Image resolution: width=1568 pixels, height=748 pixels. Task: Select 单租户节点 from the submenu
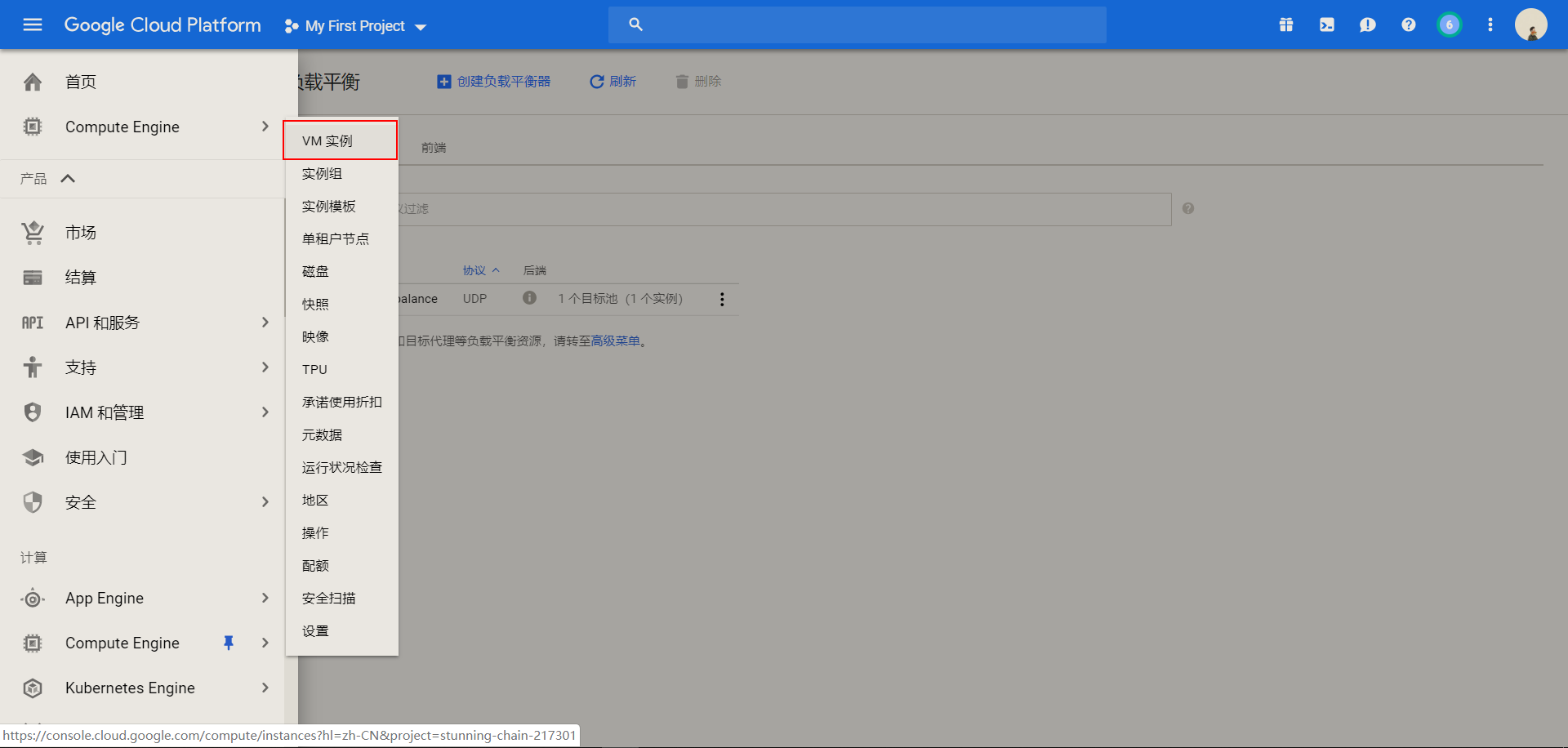(x=342, y=239)
